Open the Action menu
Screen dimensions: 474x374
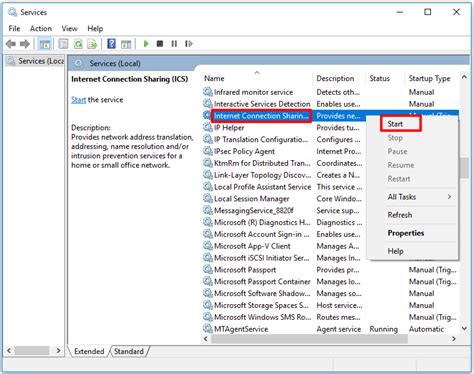[x=41, y=29]
